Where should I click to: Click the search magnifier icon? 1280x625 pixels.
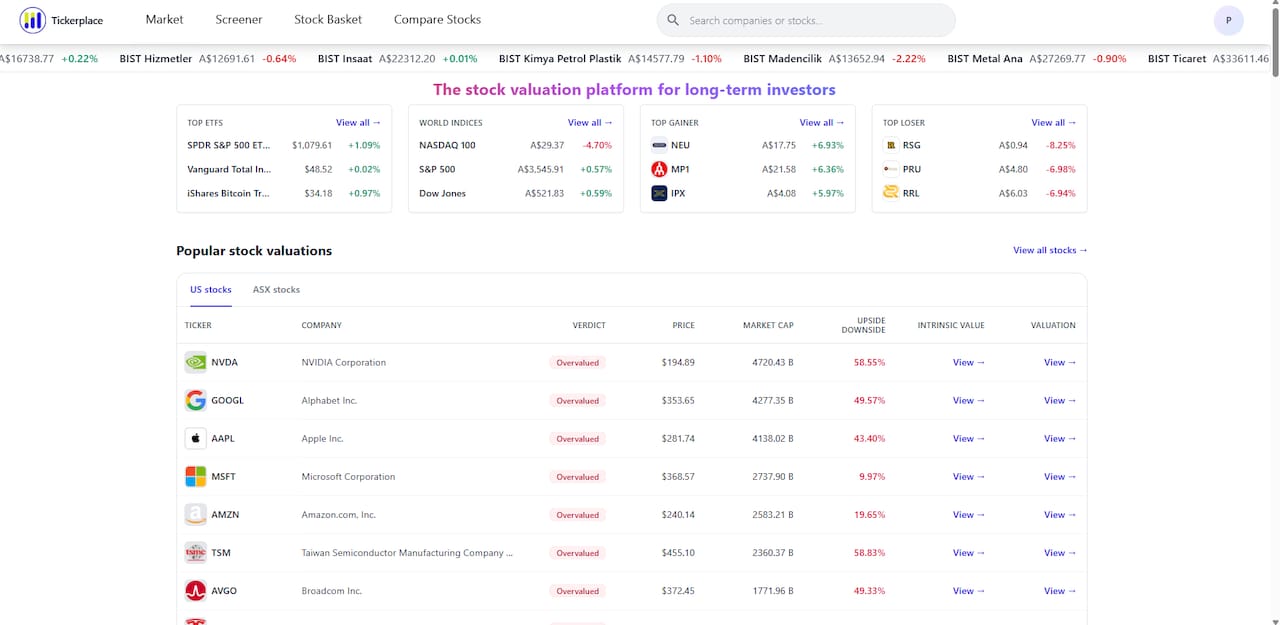[x=673, y=20]
